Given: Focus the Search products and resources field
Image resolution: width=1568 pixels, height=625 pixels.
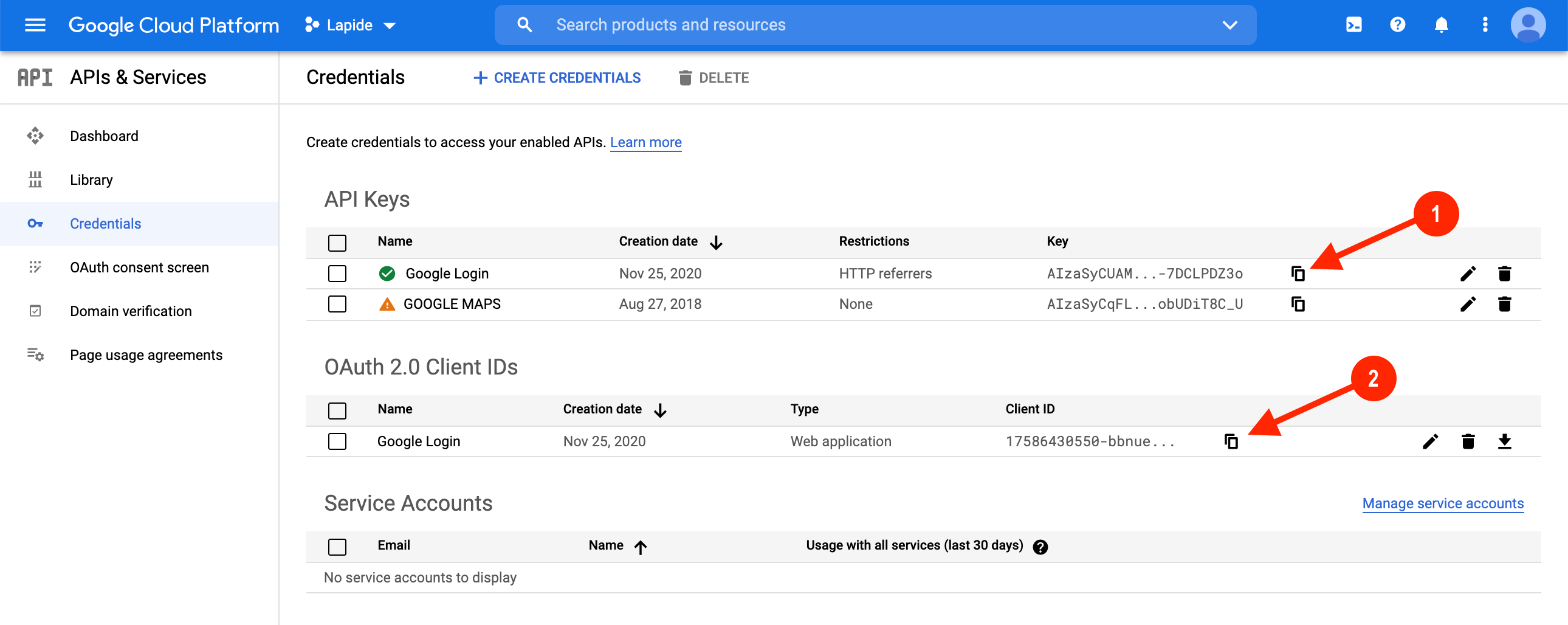Looking at the screenshot, I should pyautogui.click(x=875, y=25).
